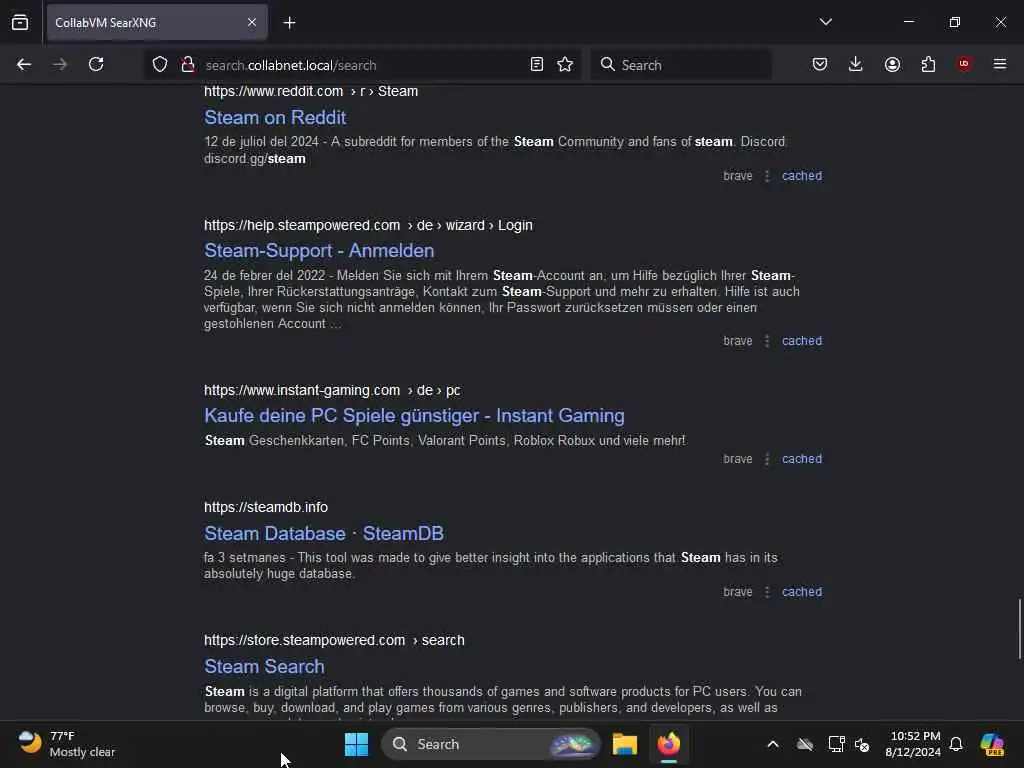Open cached link for Steam-Support result

[x=802, y=341]
